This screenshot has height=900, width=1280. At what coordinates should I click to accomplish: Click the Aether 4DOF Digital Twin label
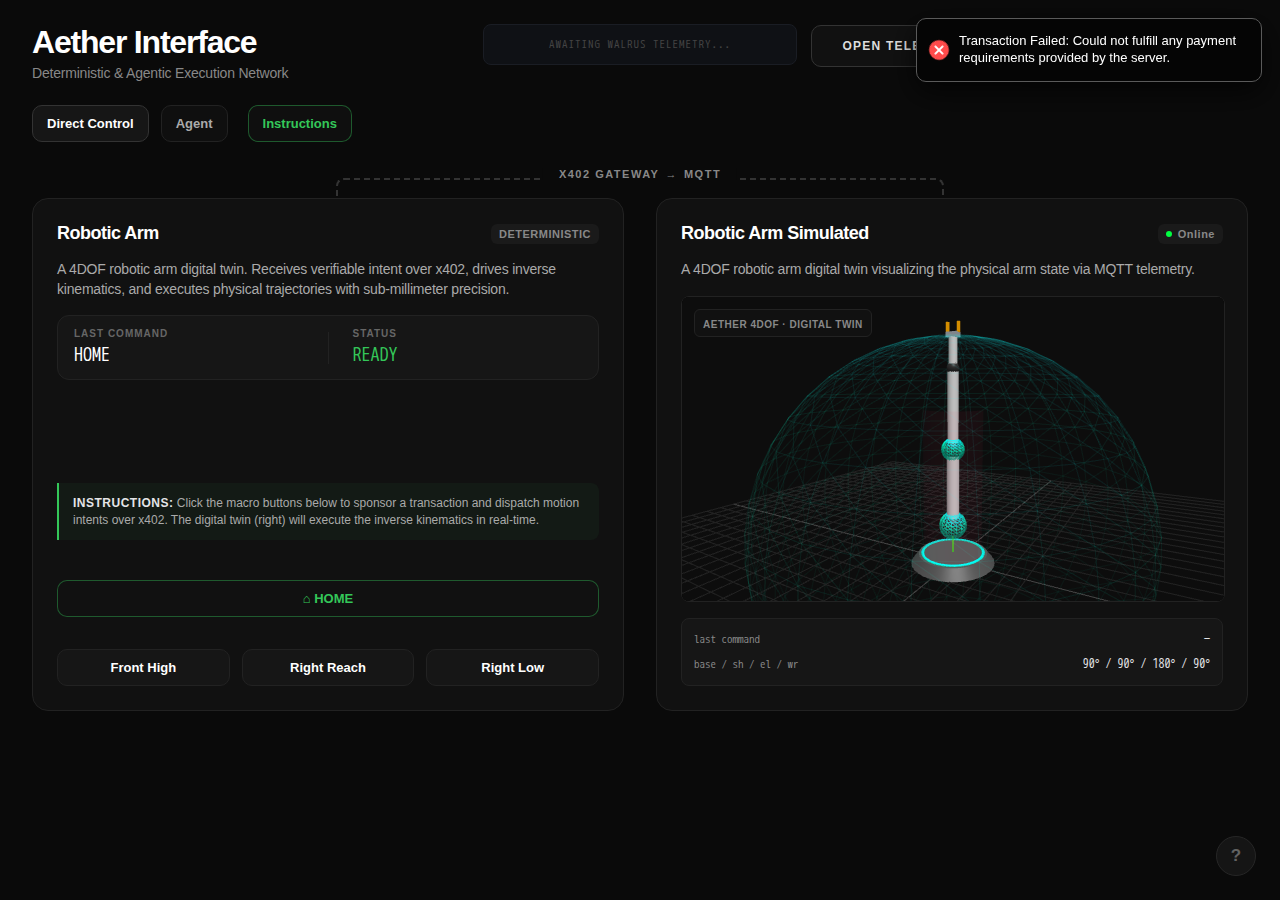pyautogui.click(x=783, y=324)
